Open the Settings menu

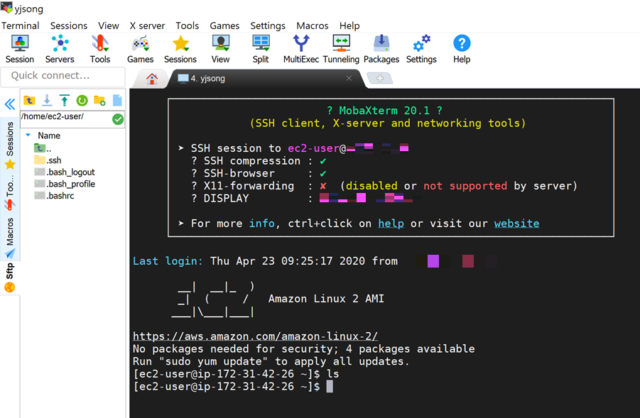pyautogui.click(x=268, y=26)
